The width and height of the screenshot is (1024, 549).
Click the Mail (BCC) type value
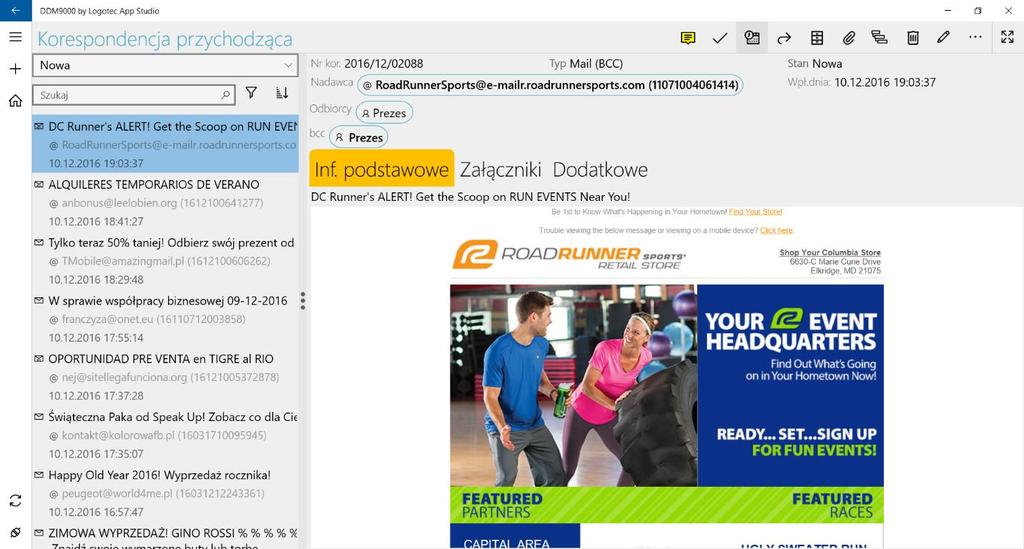(596, 63)
